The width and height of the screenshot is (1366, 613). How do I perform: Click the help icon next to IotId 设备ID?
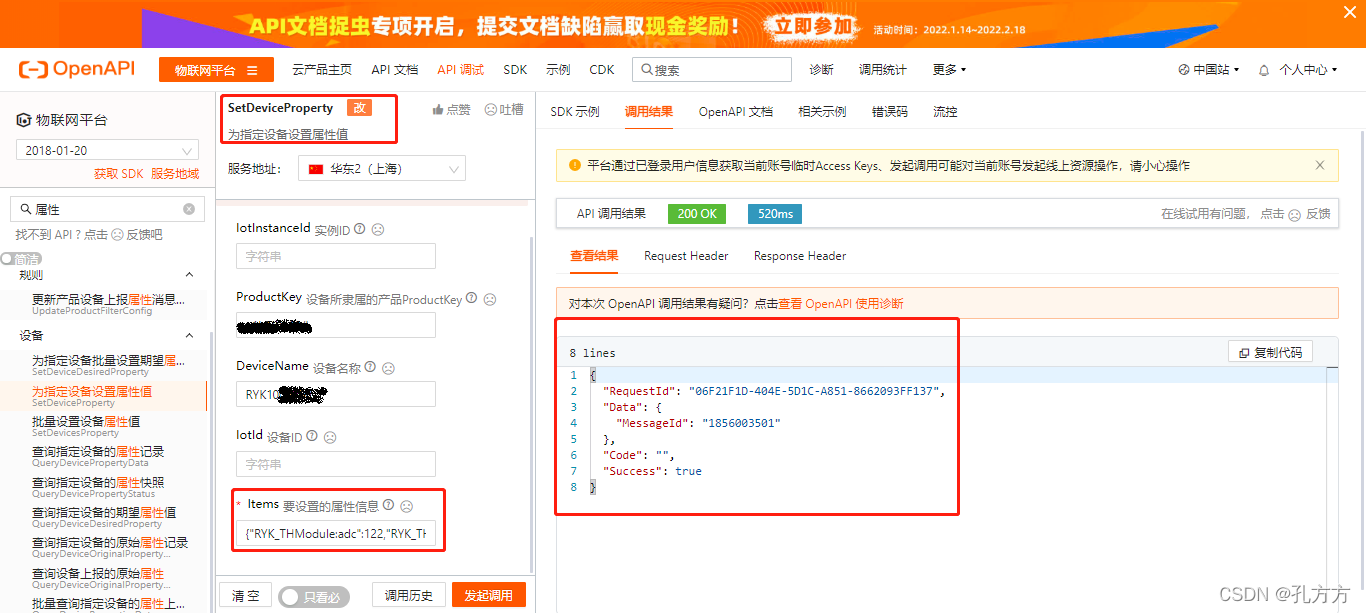[x=312, y=436]
